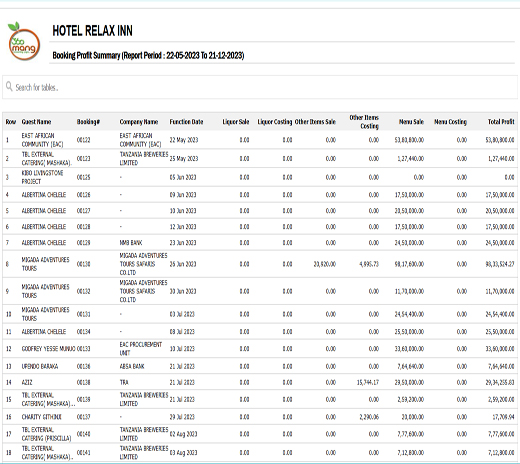Click booking number 00134
This screenshot has height=464, width=520.
tap(83, 332)
